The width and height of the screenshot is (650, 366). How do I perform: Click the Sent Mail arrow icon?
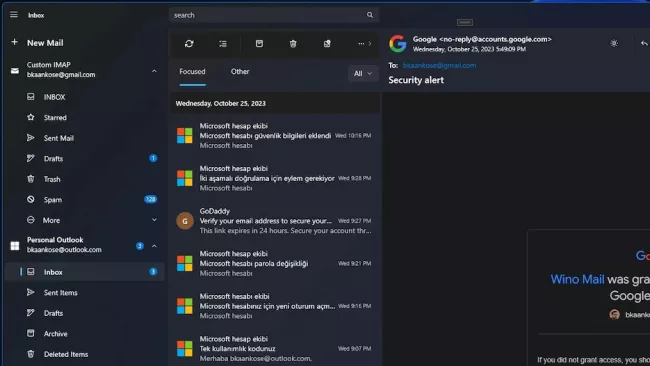pyautogui.click(x=31, y=138)
